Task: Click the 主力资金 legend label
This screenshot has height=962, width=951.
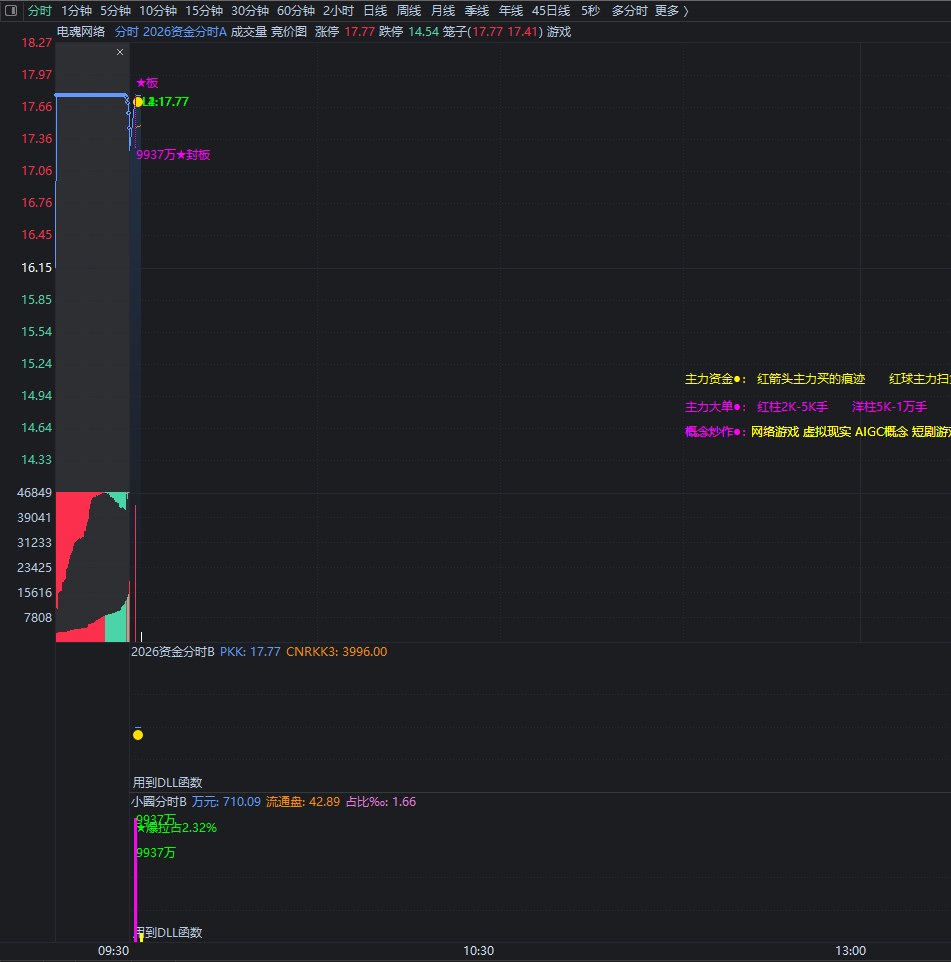Action: coord(715,379)
